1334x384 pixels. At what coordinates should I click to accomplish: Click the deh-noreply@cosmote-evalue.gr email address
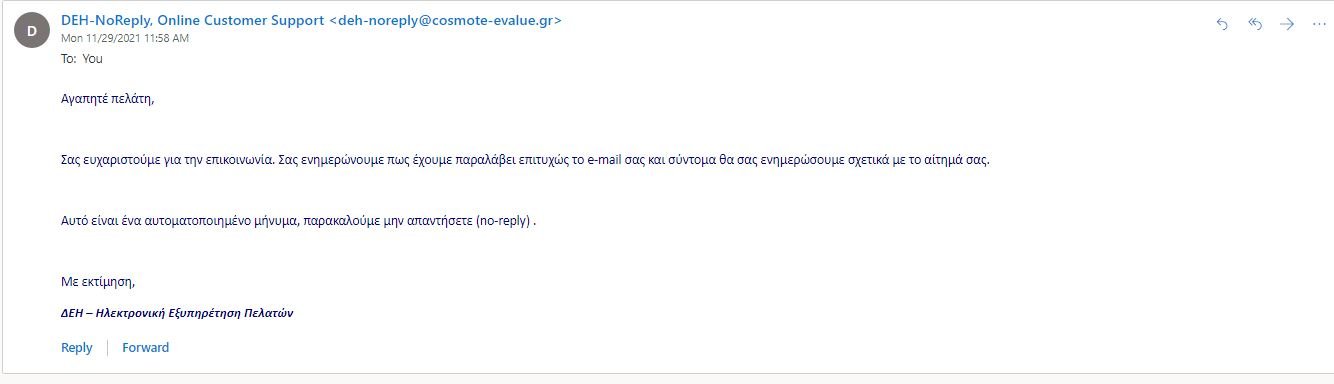click(x=445, y=20)
